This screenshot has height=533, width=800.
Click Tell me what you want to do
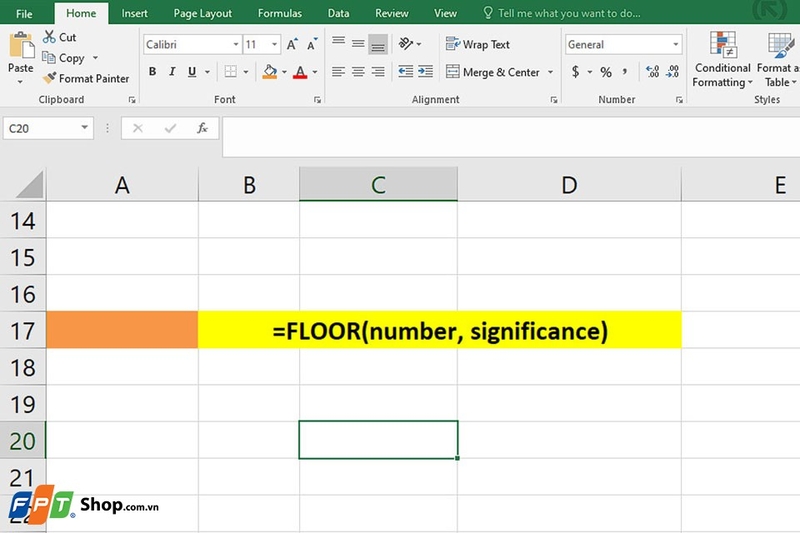point(561,13)
